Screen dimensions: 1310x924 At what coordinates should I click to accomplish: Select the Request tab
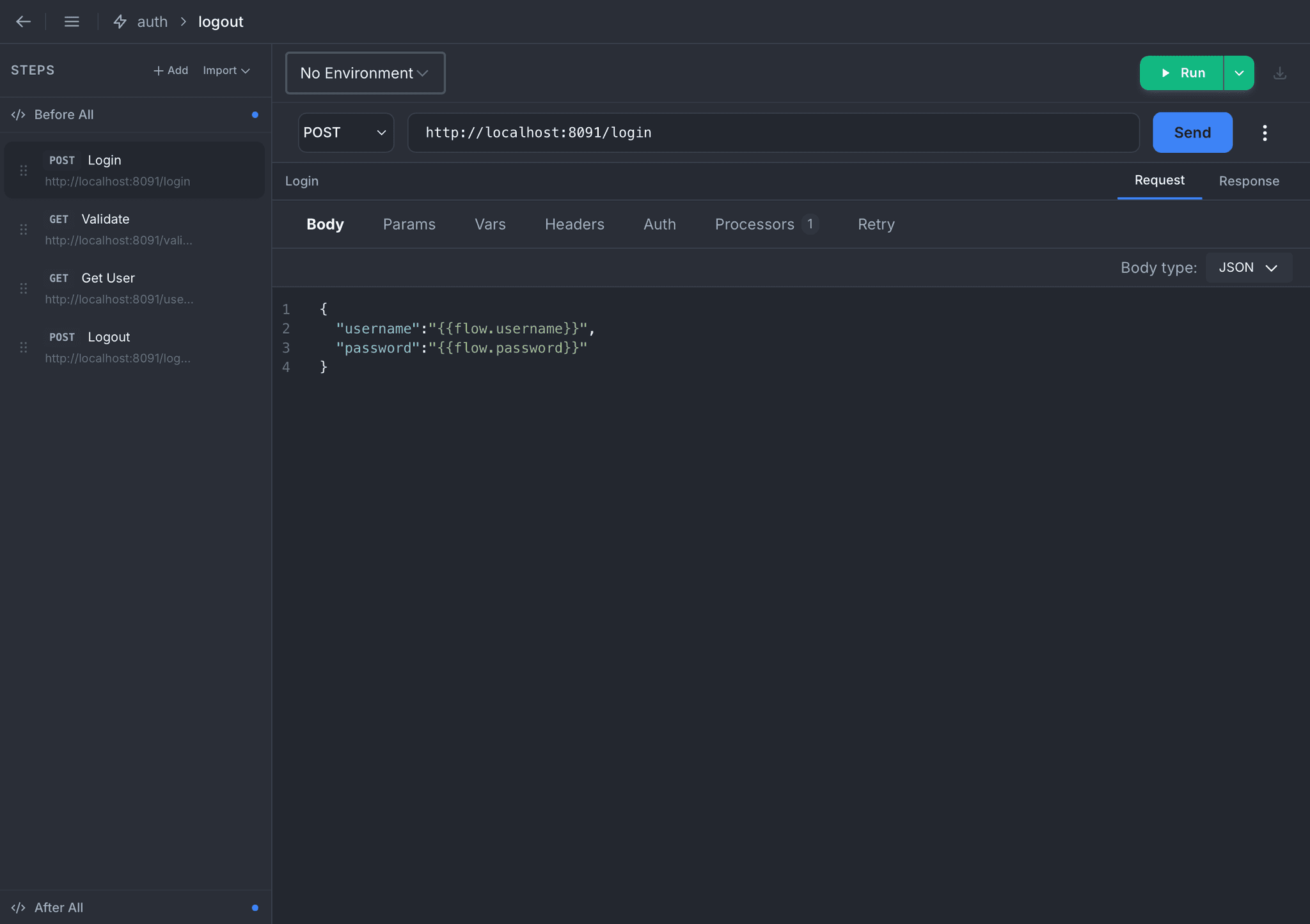[x=1159, y=180]
